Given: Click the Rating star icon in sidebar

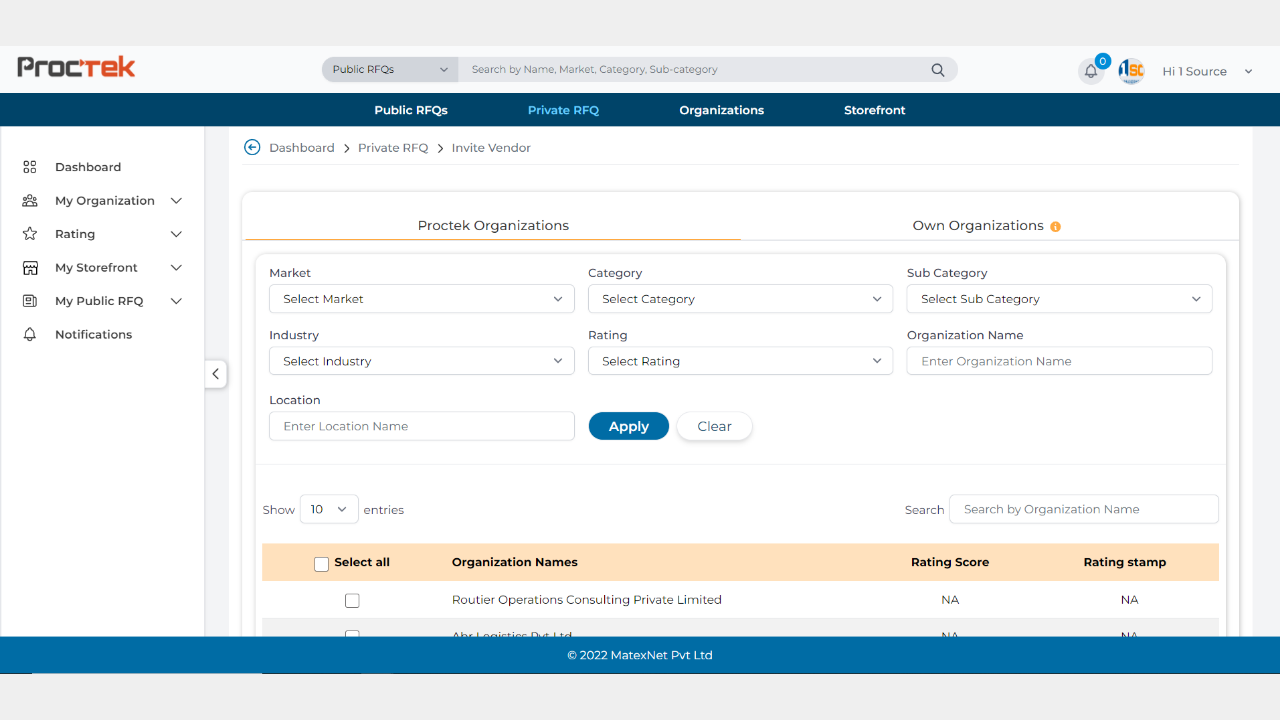Looking at the screenshot, I should pos(30,234).
